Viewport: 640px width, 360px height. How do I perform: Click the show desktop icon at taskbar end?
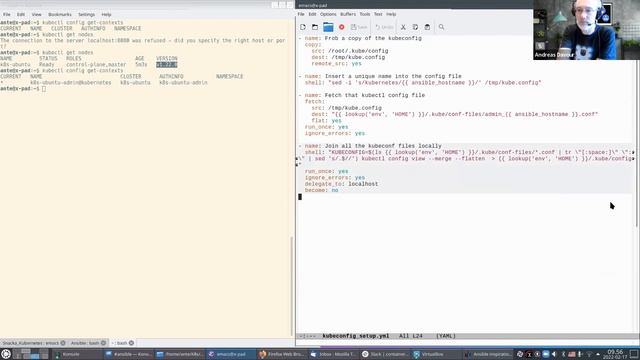coord(634,354)
